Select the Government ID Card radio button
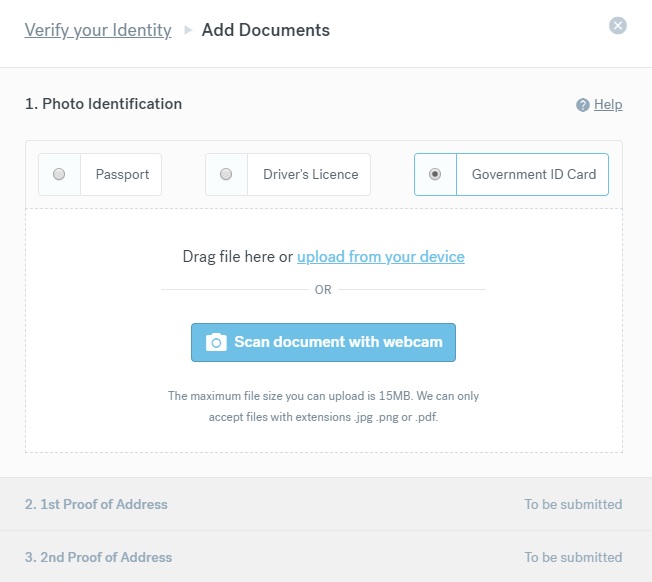Image resolution: width=652 pixels, height=582 pixels. click(435, 174)
